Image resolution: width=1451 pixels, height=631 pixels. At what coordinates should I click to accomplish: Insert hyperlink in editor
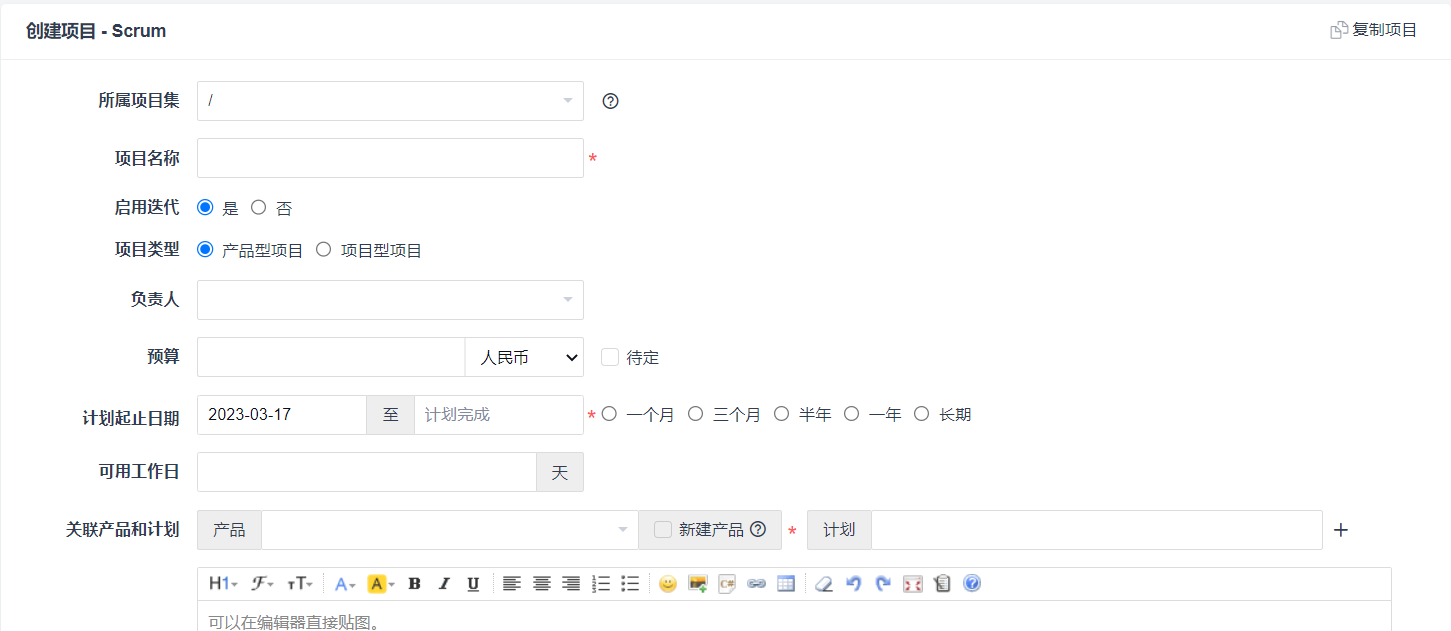pos(757,584)
